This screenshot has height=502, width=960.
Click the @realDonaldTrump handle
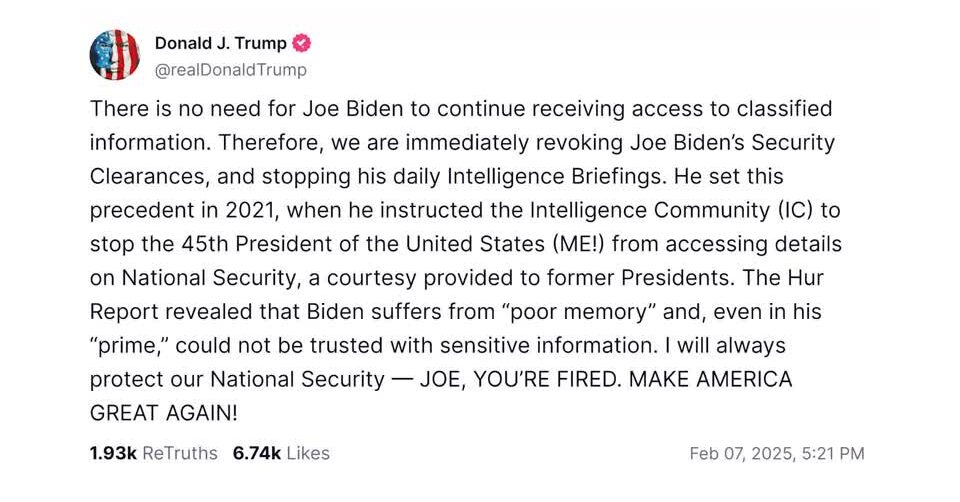click(x=230, y=70)
